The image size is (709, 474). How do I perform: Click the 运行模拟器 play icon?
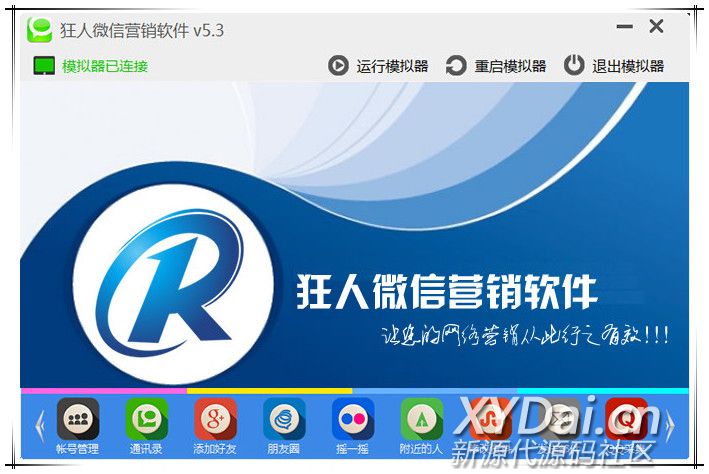(338, 66)
